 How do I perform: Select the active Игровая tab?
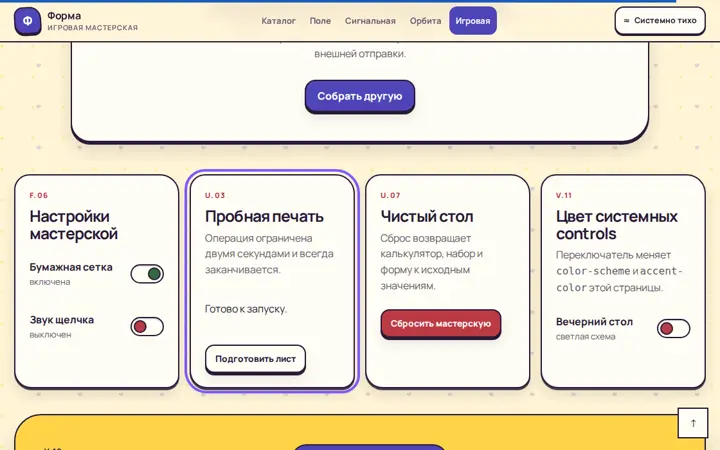pos(472,21)
